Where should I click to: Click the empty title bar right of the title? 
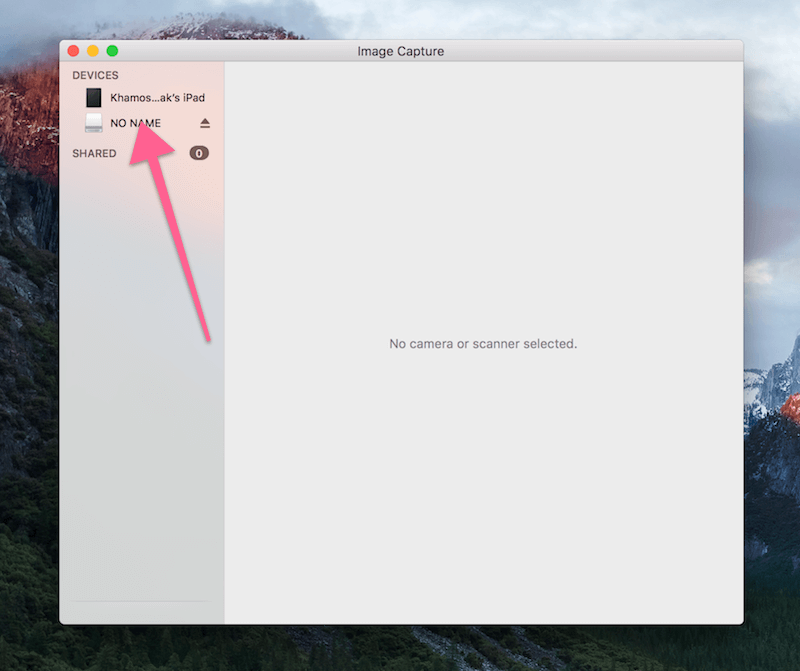[600, 51]
